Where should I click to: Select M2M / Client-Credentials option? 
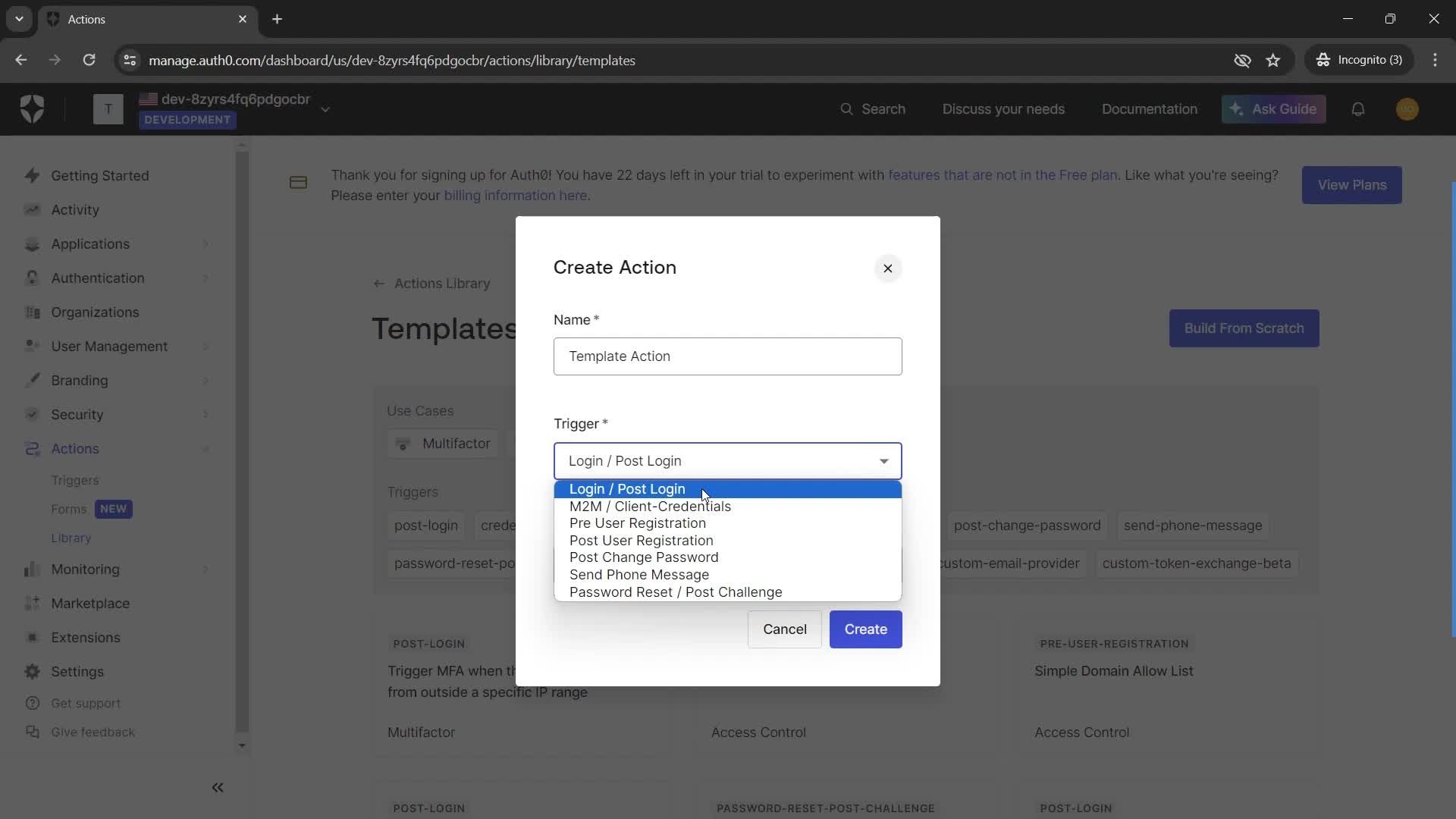(728, 507)
